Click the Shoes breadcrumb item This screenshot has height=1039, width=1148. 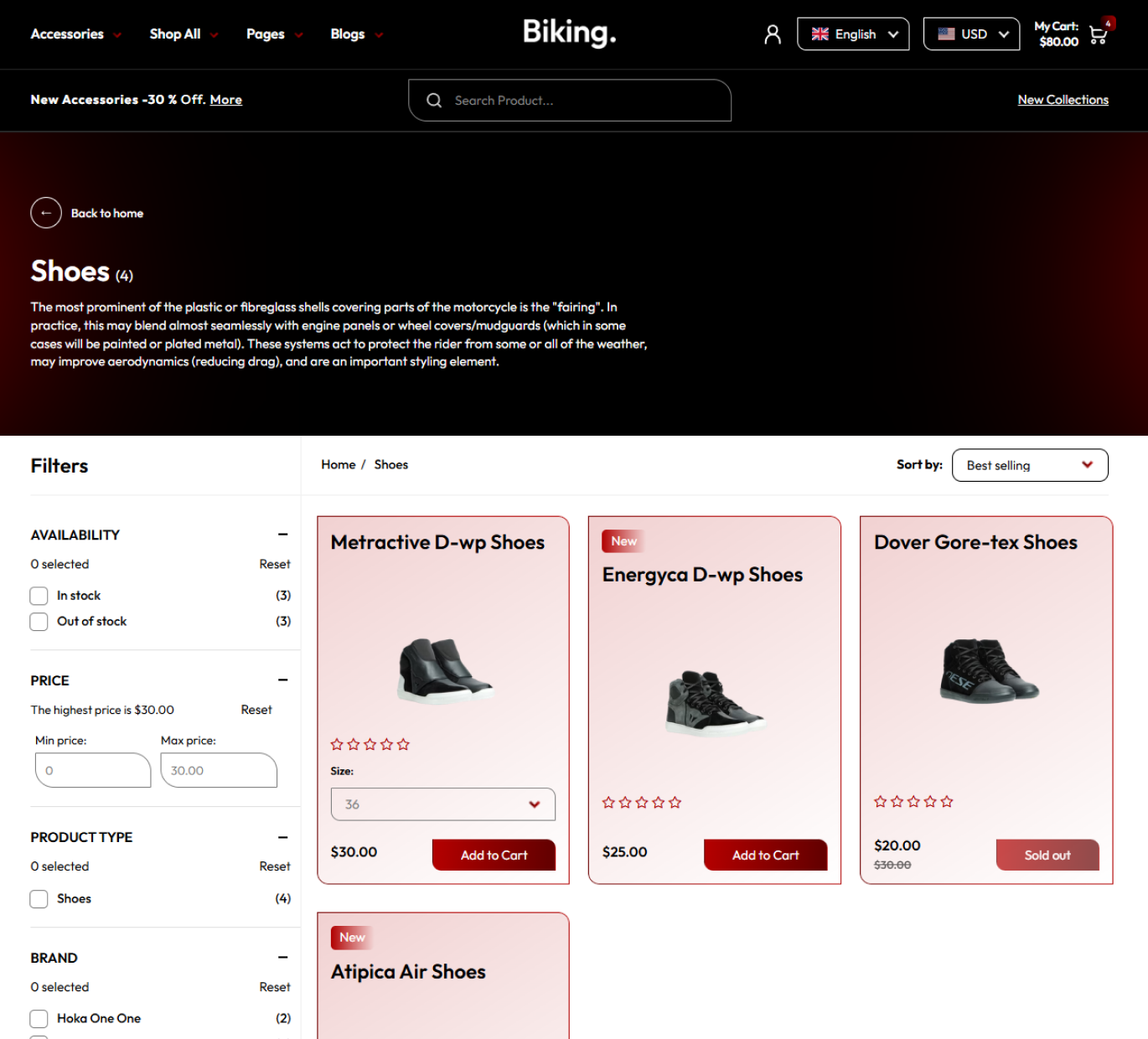tap(391, 465)
